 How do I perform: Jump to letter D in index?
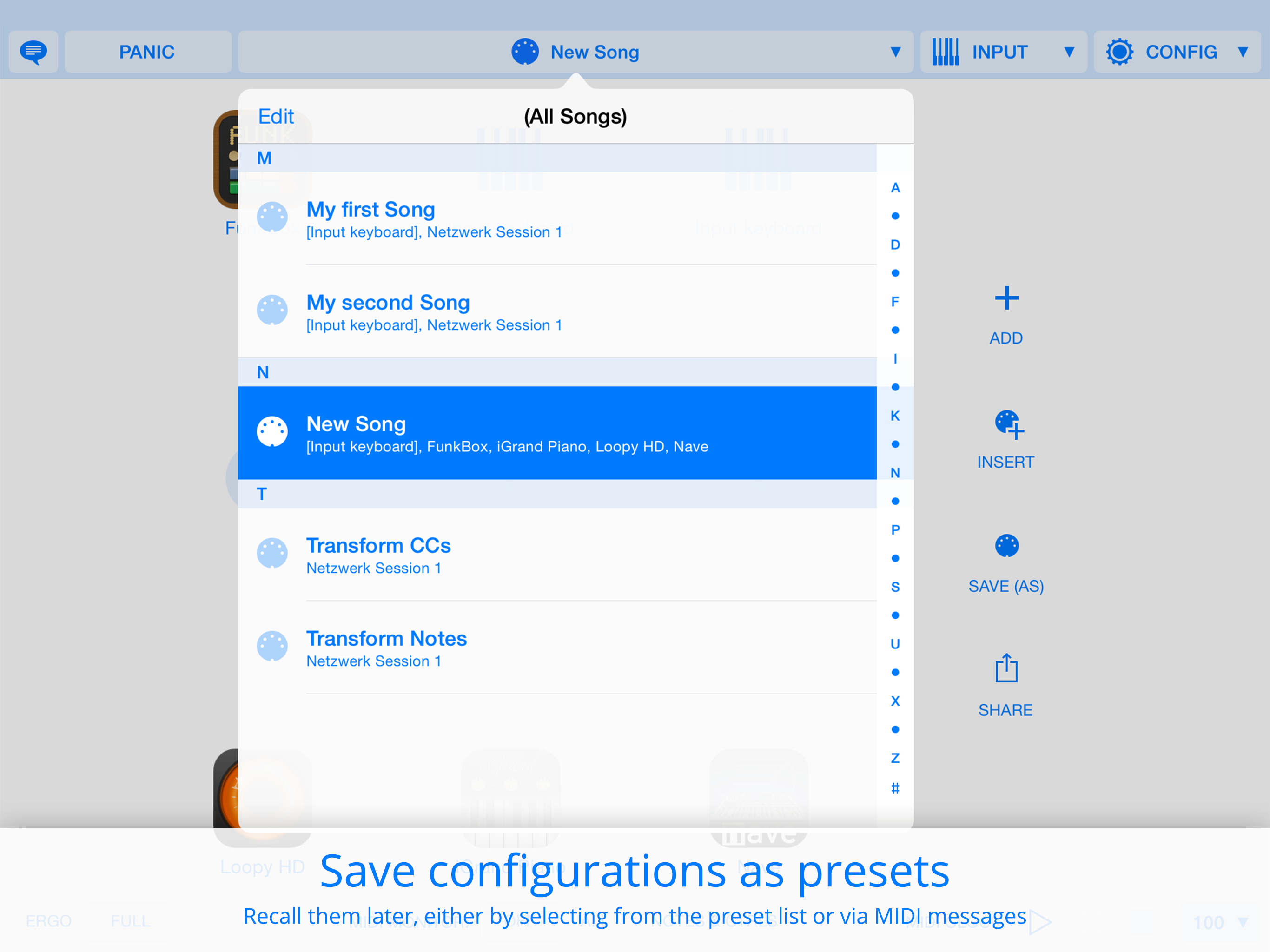(894, 245)
